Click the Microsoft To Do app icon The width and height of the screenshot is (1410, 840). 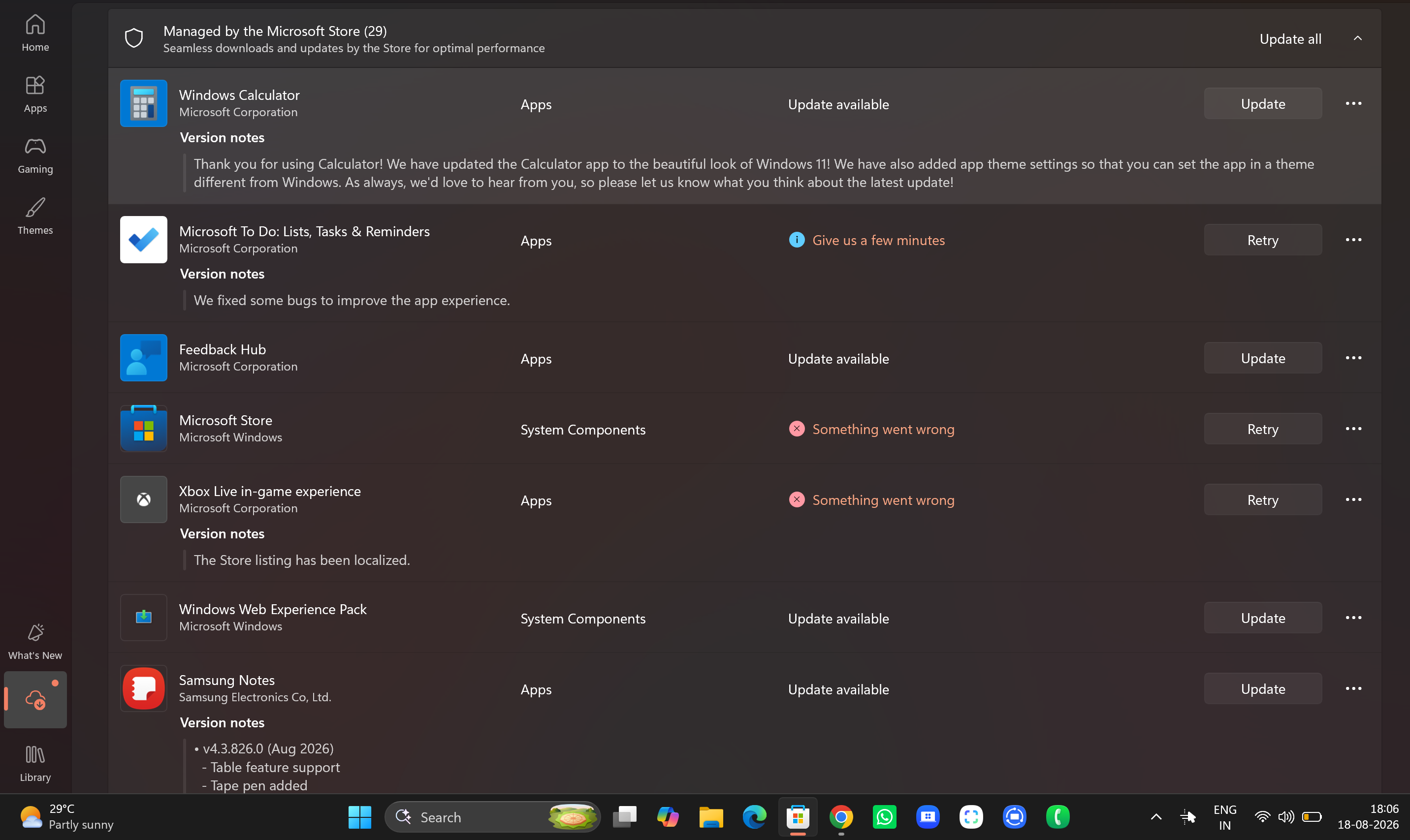[144, 240]
